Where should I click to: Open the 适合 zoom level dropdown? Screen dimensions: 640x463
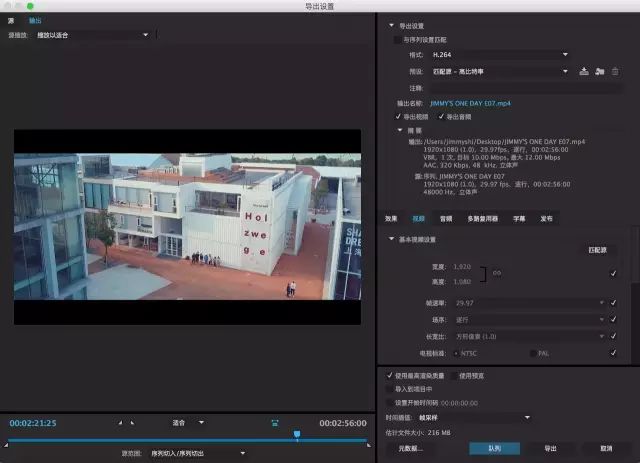point(188,423)
